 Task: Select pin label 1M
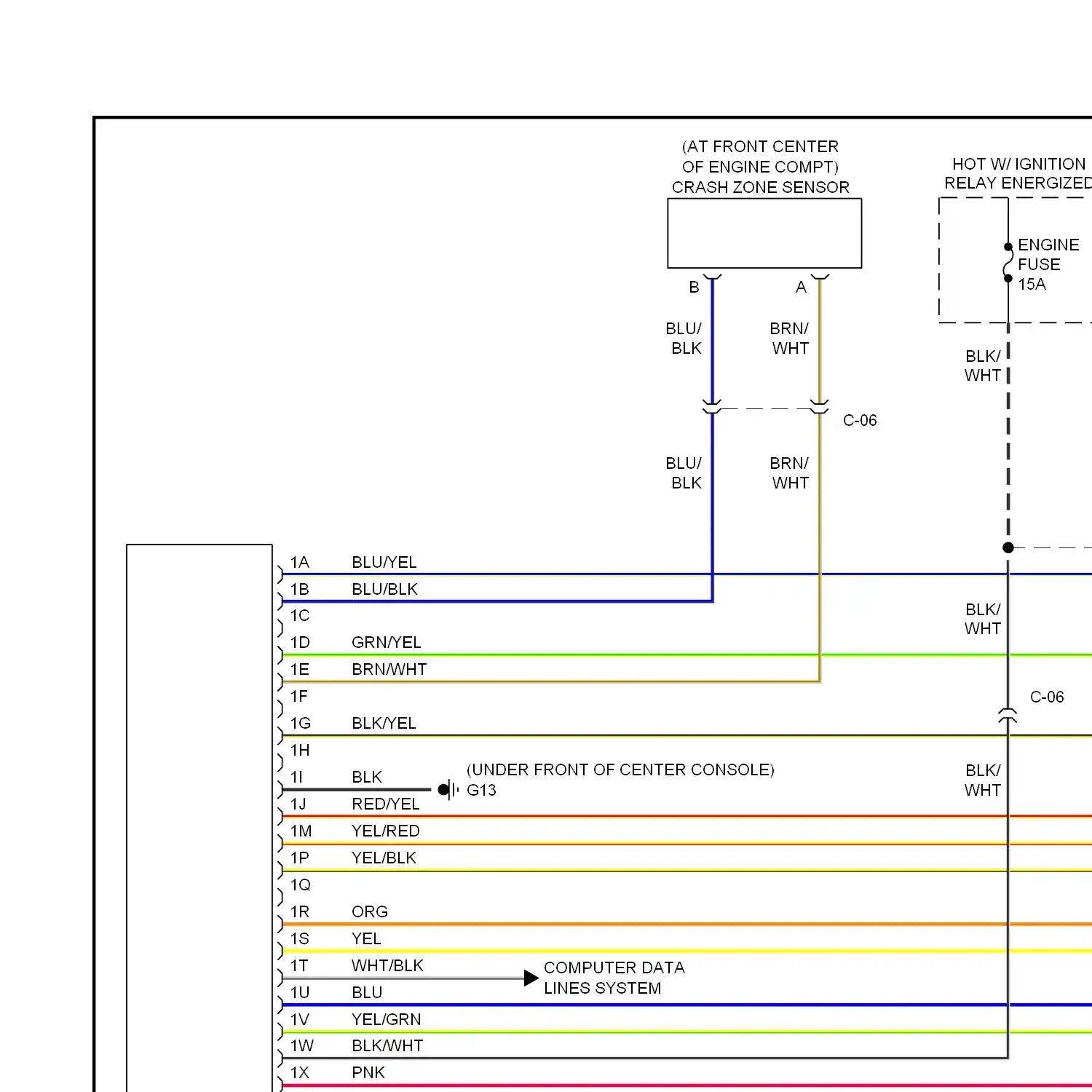click(301, 831)
